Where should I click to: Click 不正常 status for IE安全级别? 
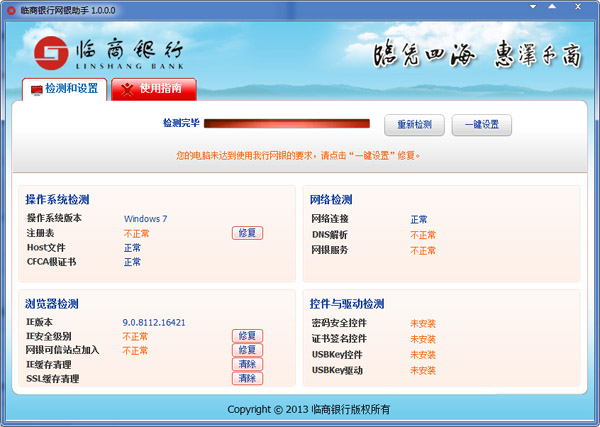[135, 337]
